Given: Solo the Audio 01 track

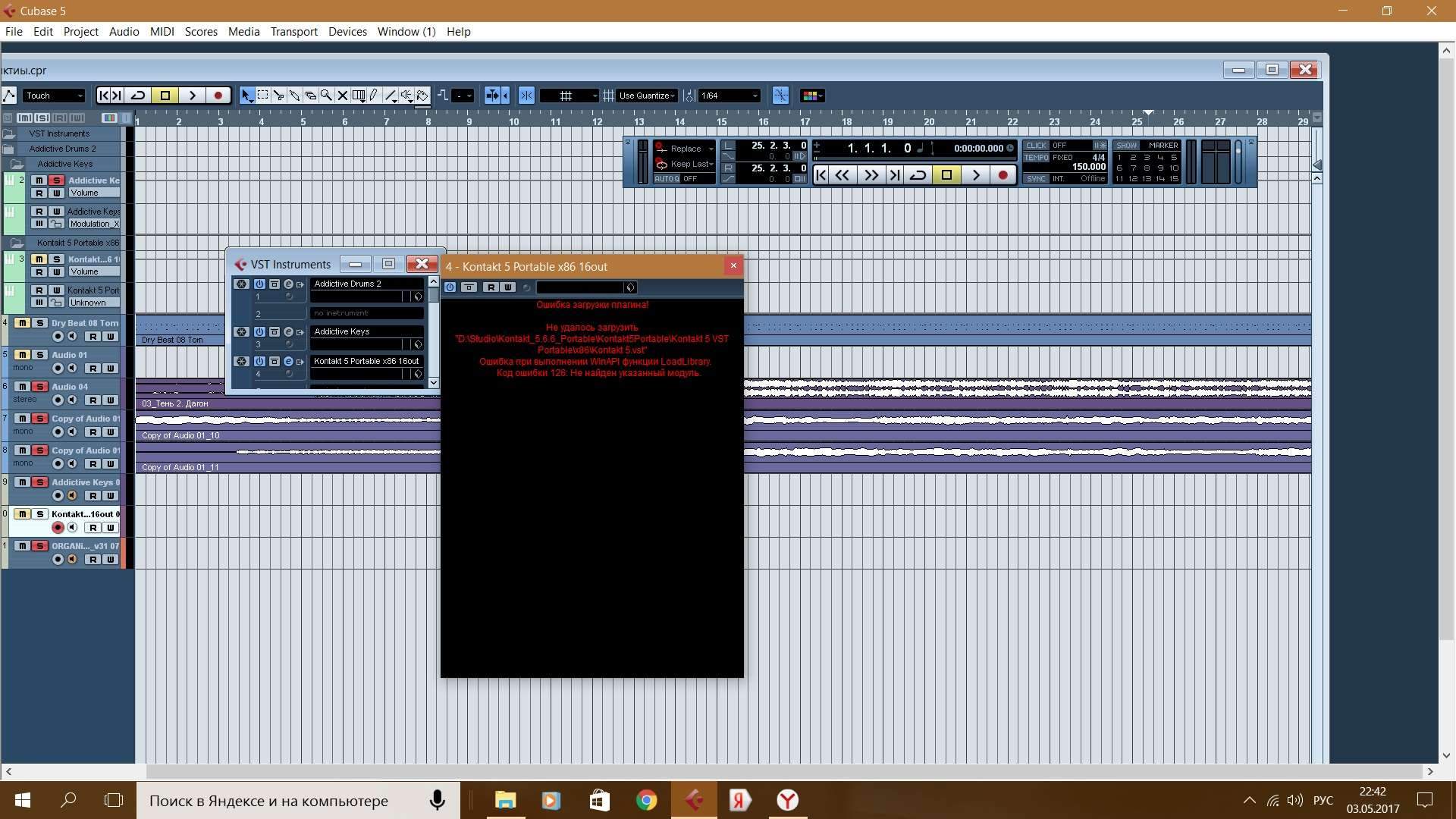Looking at the screenshot, I should coord(39,355).
